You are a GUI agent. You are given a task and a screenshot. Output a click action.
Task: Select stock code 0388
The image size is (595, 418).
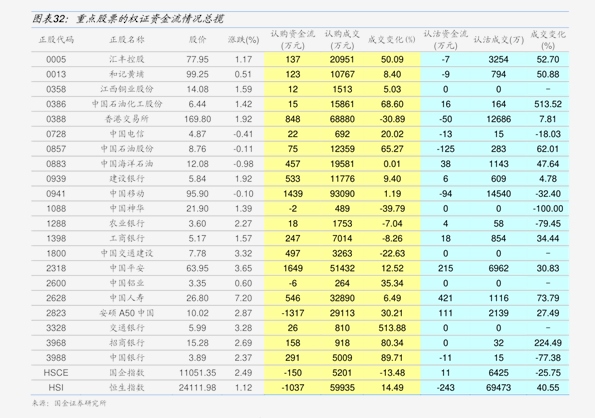coord(56,119)
